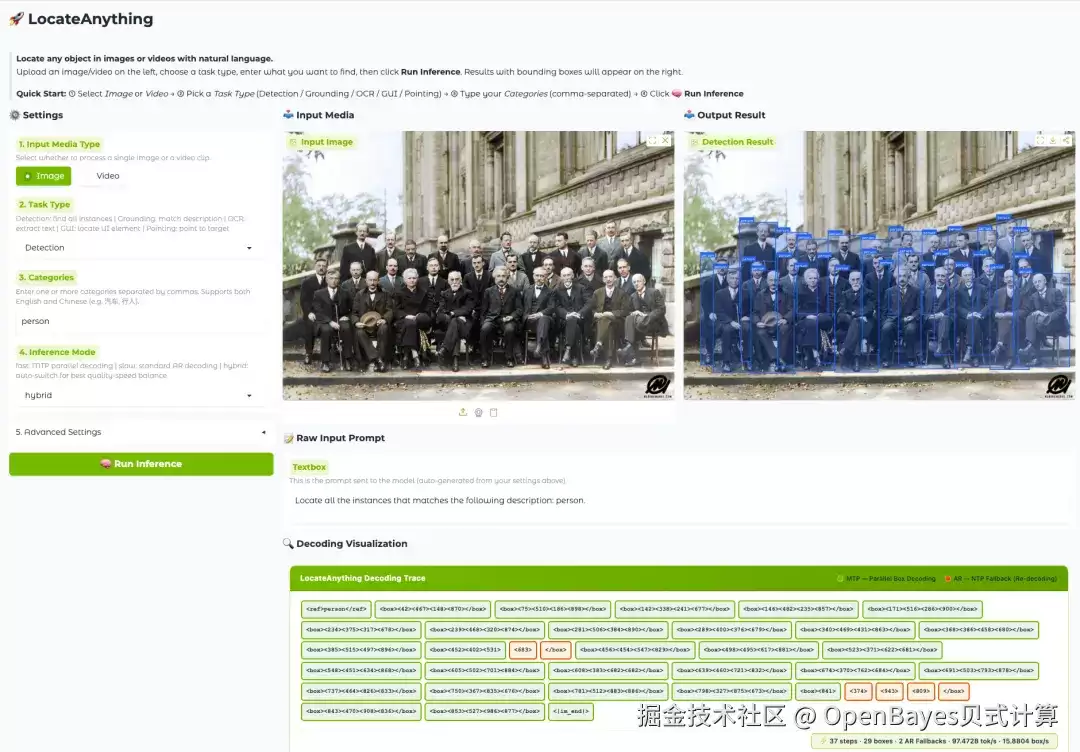The image size is (1080, 752).
Task: Start detection with Run Inference button
Action: [x=141, y=464]
